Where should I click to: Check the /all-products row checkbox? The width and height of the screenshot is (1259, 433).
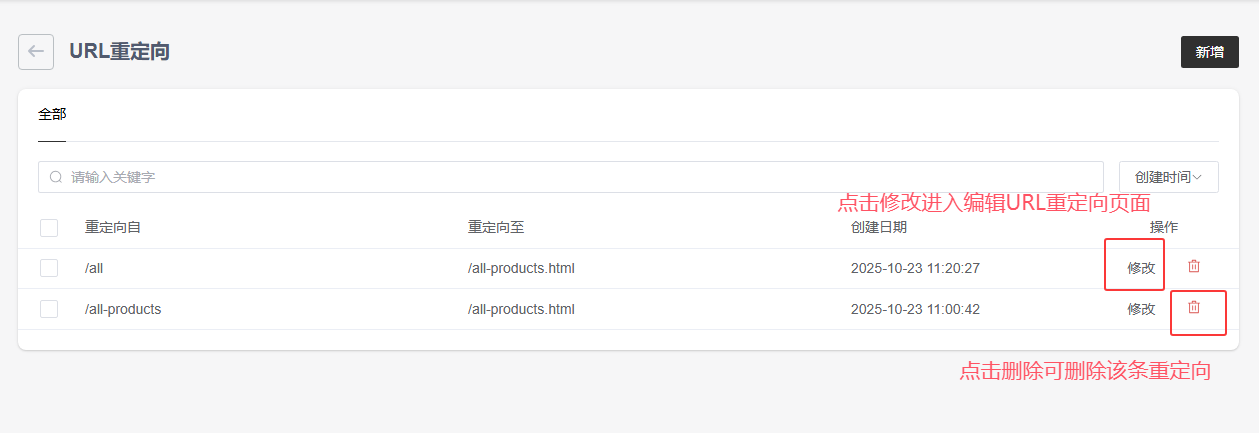tap(49, 309)
